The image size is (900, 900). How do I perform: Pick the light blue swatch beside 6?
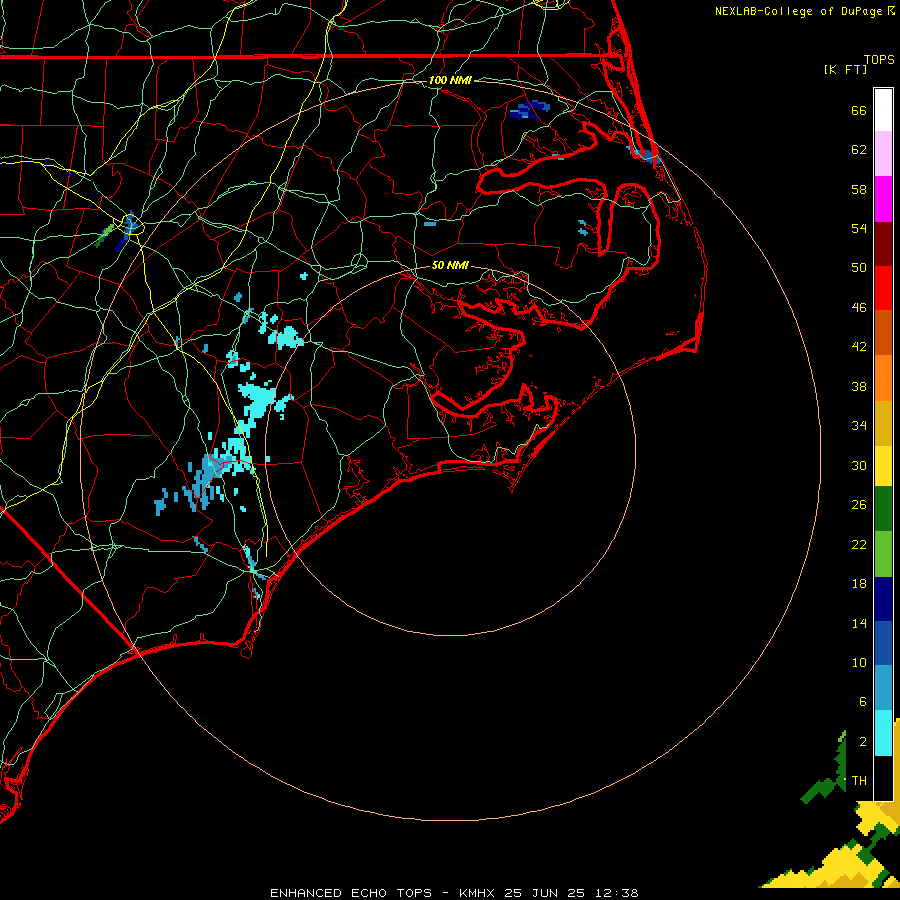coord(883,688)
